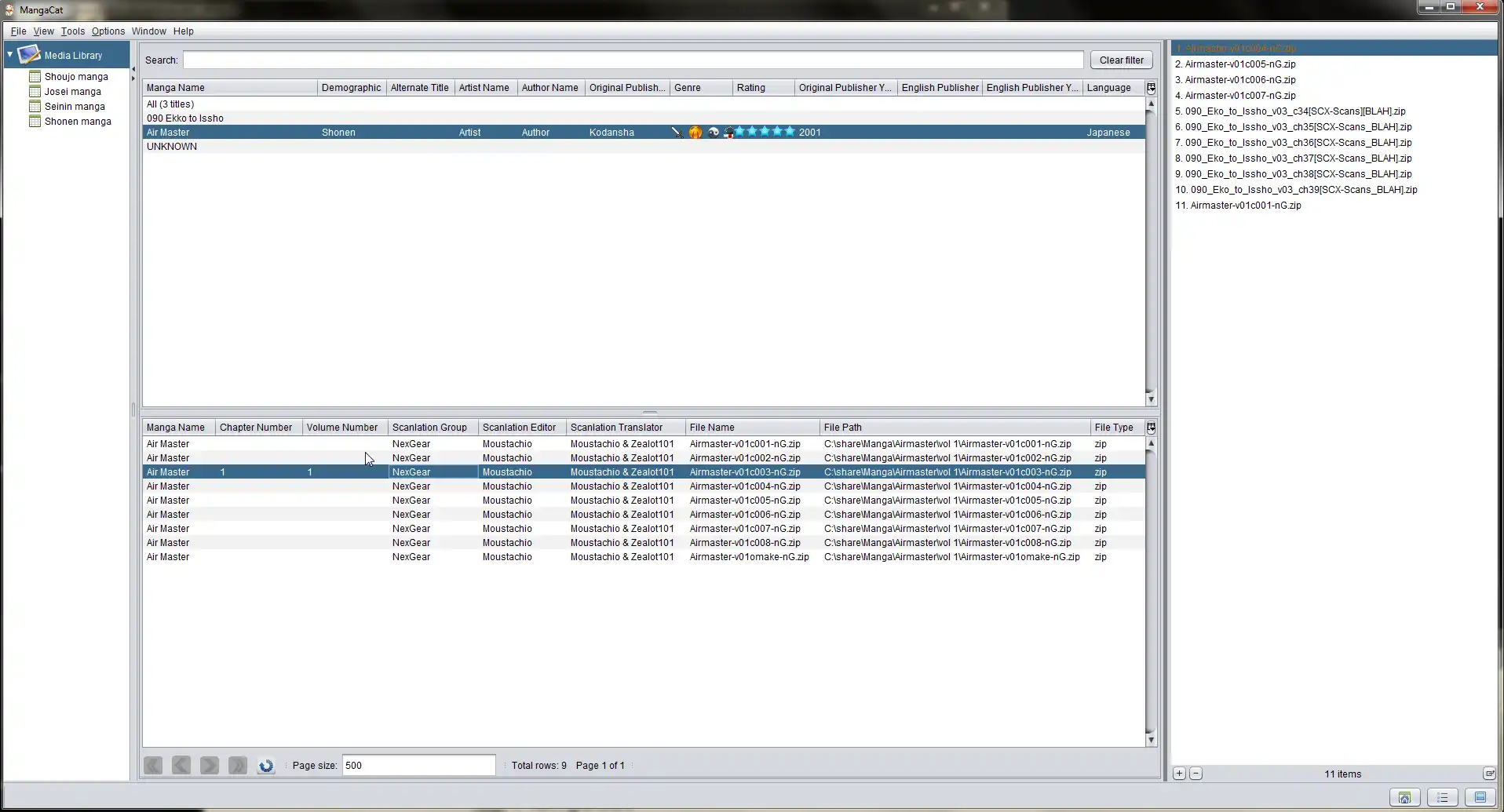Open the Help menu
This screenshot has width=1504, height=812.
184,31
